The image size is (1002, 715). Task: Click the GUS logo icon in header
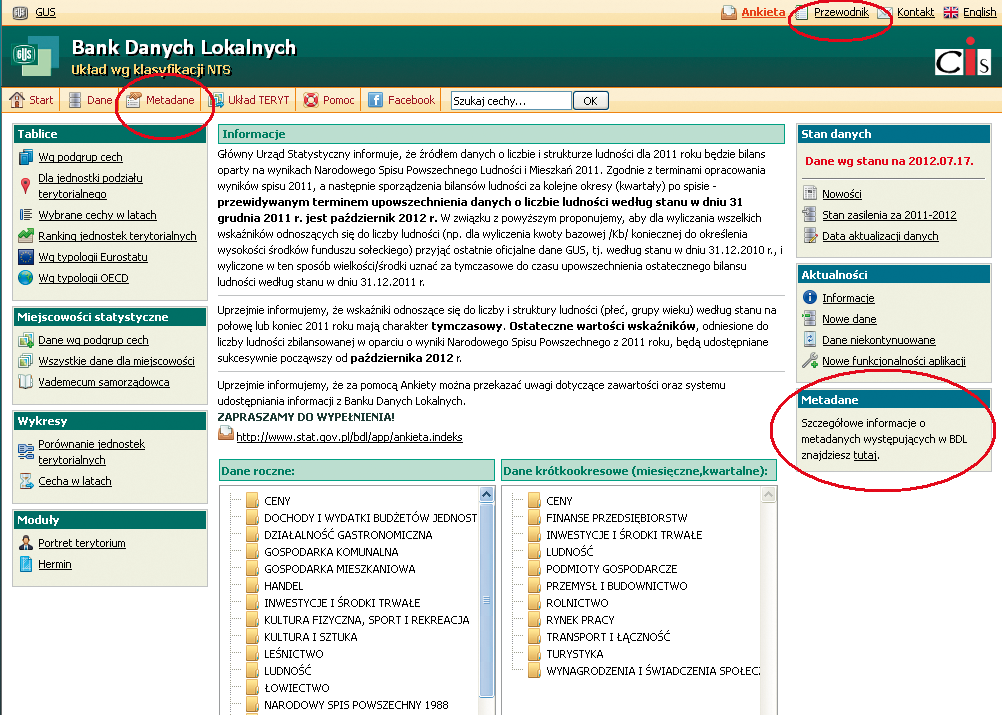(34, 56)
